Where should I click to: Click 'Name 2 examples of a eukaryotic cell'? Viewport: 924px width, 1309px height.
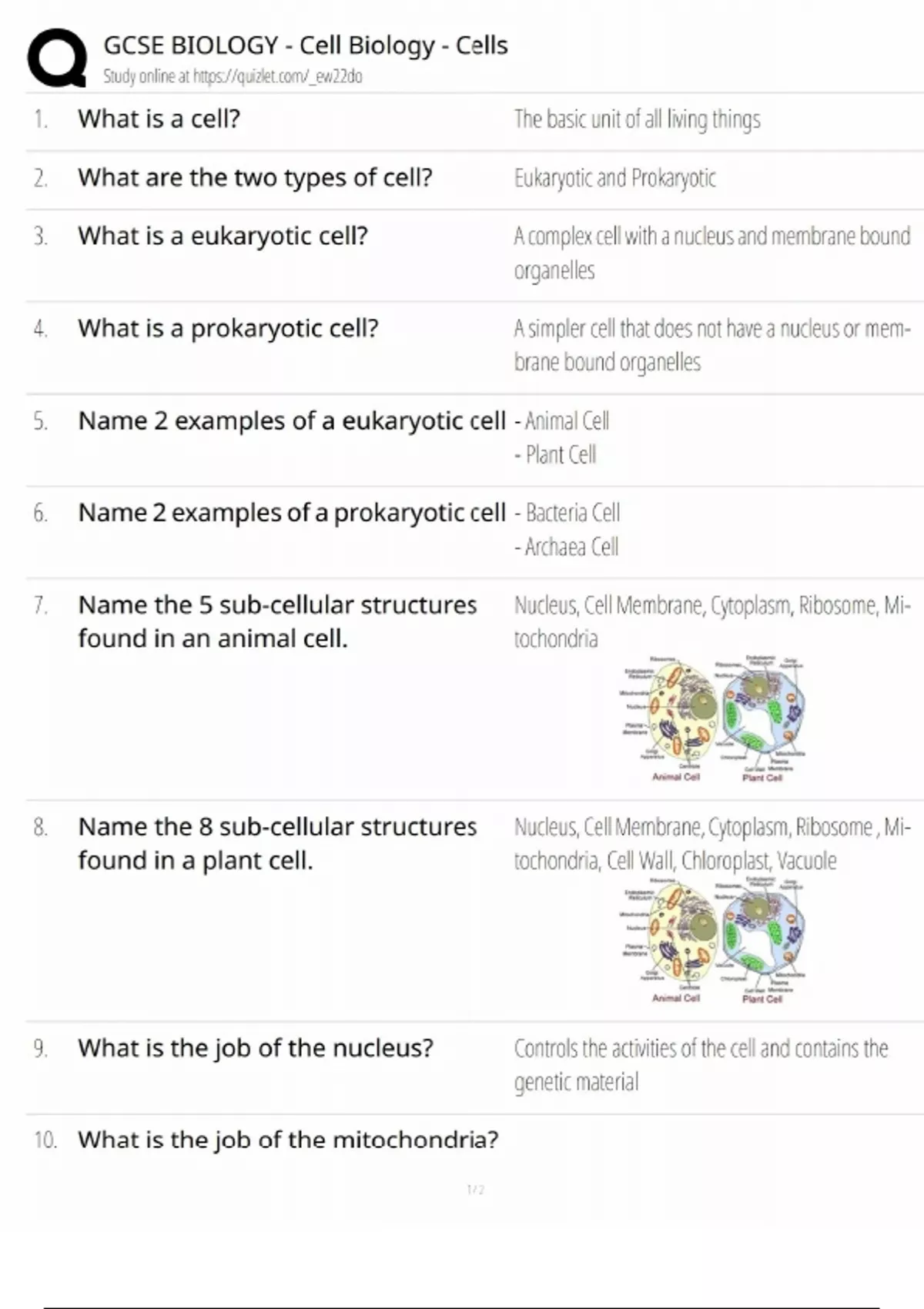(292, 421)
